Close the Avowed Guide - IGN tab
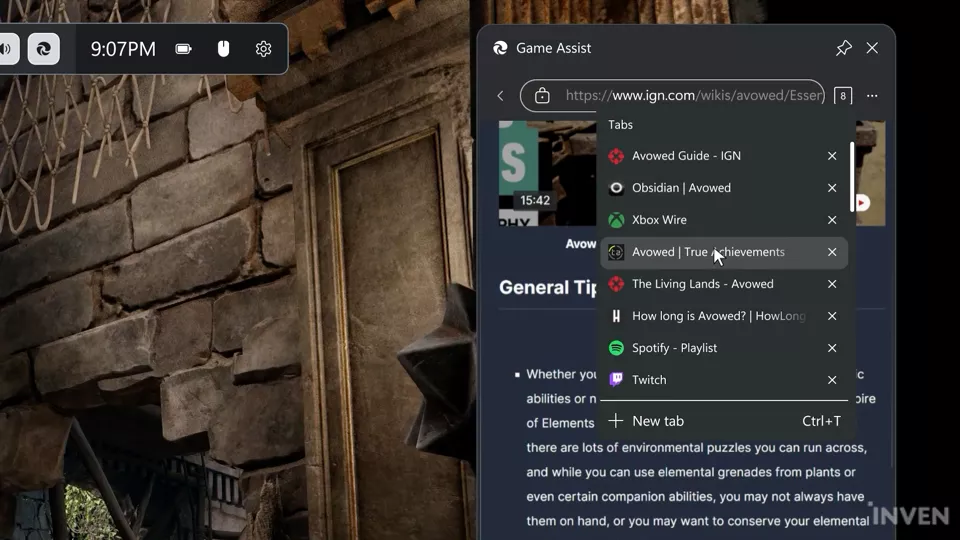This screenshot has width=960, height=540. click(x=832, y=156)
